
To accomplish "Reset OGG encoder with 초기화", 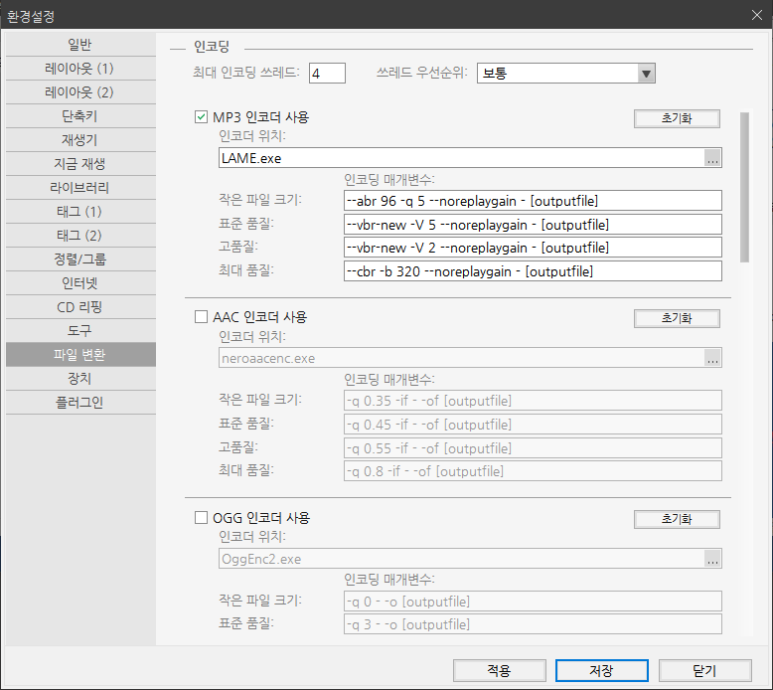I will pyautogui.click(x=677, y=519).
